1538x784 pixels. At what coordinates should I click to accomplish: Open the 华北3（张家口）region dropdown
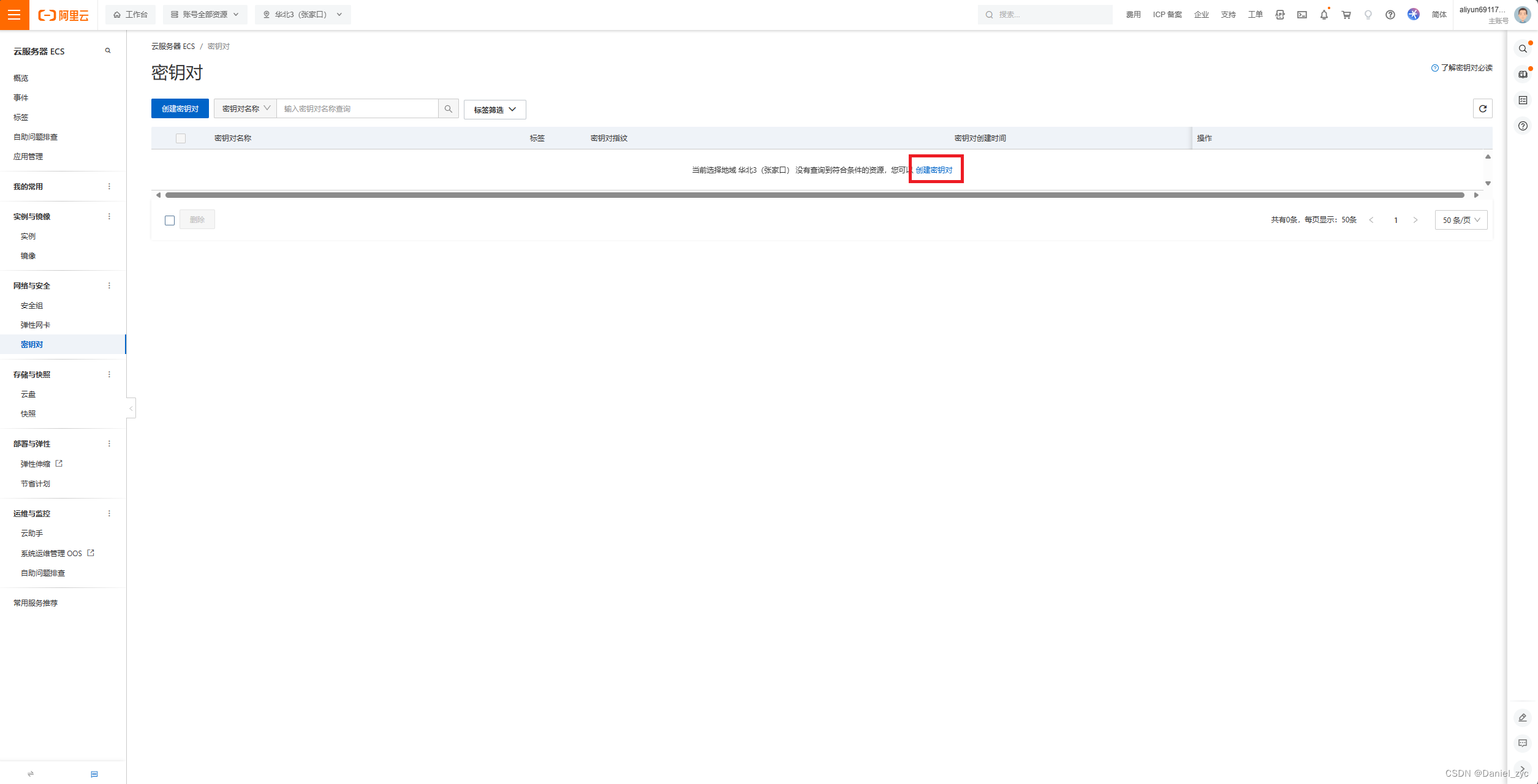point(303,15)
